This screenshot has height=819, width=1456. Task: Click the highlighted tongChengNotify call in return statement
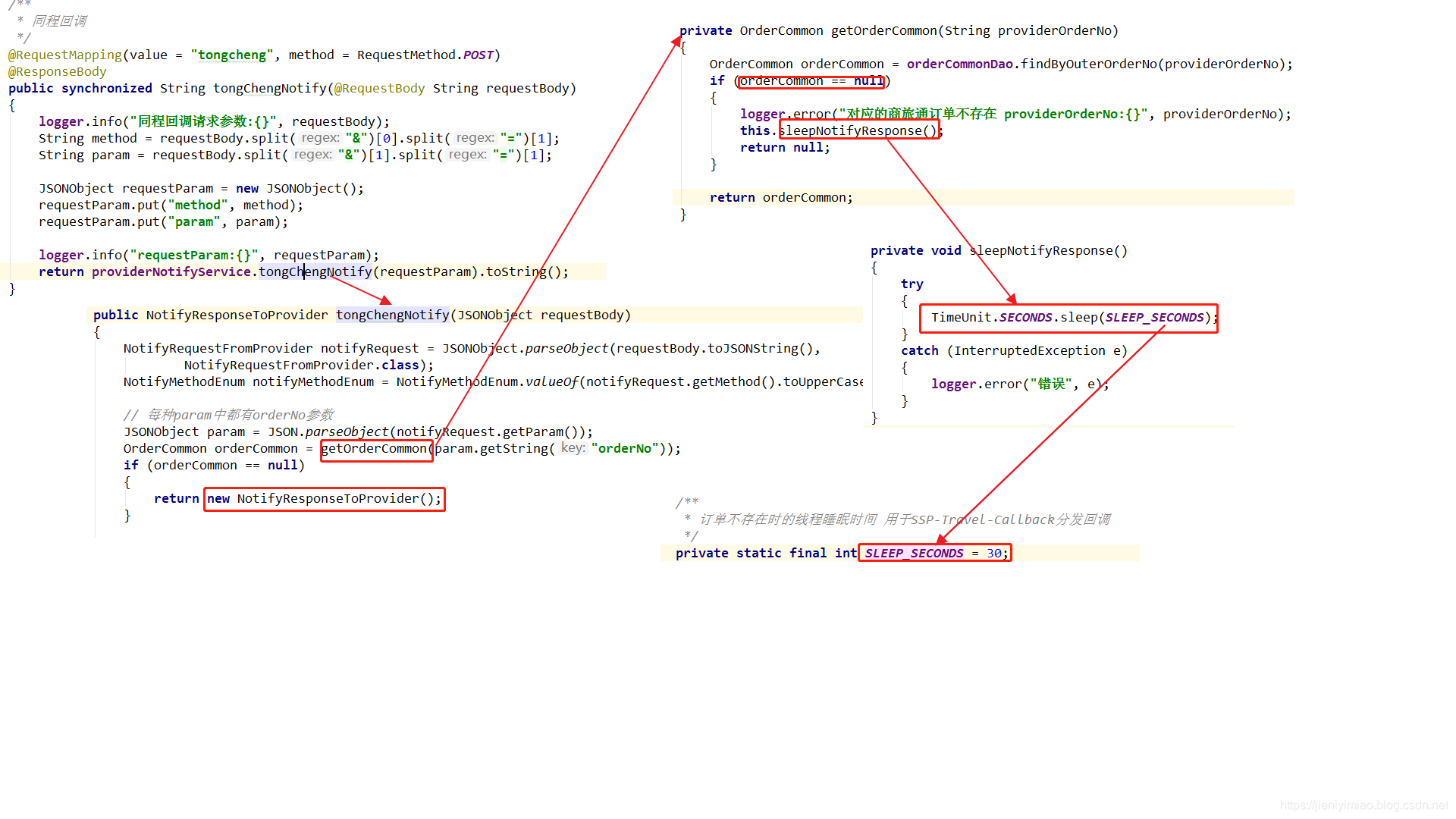click(315, 271)
